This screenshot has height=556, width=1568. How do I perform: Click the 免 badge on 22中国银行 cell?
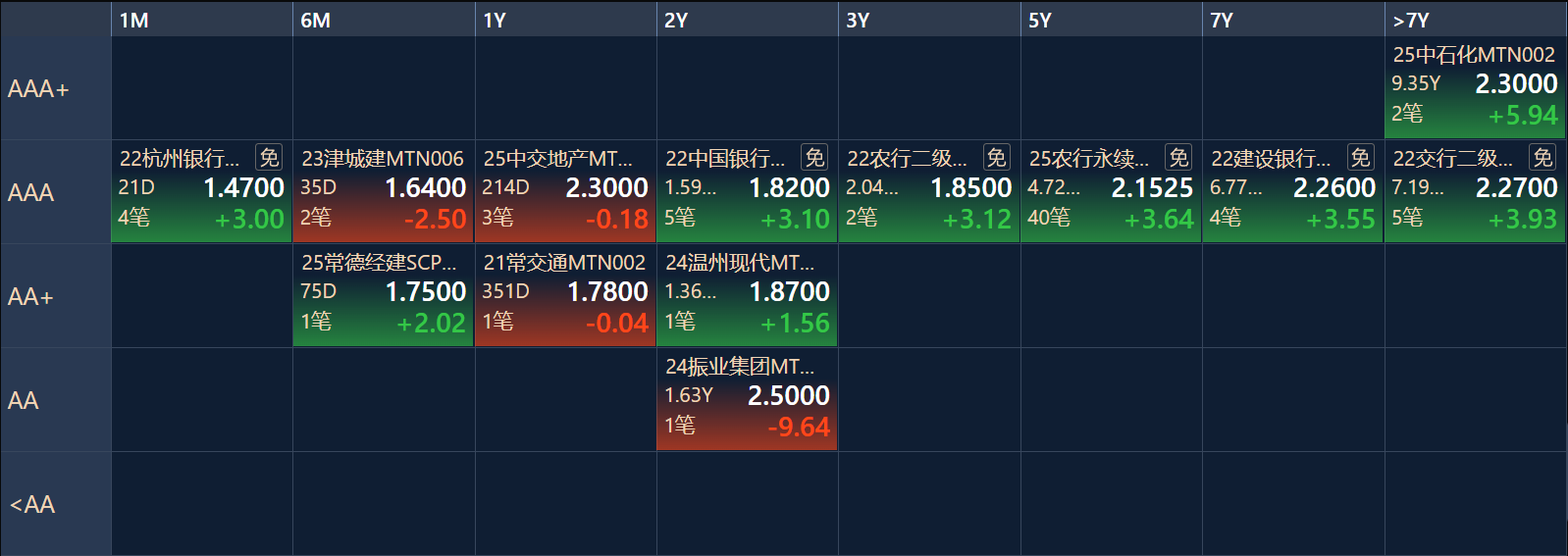(x=814, y=157)
